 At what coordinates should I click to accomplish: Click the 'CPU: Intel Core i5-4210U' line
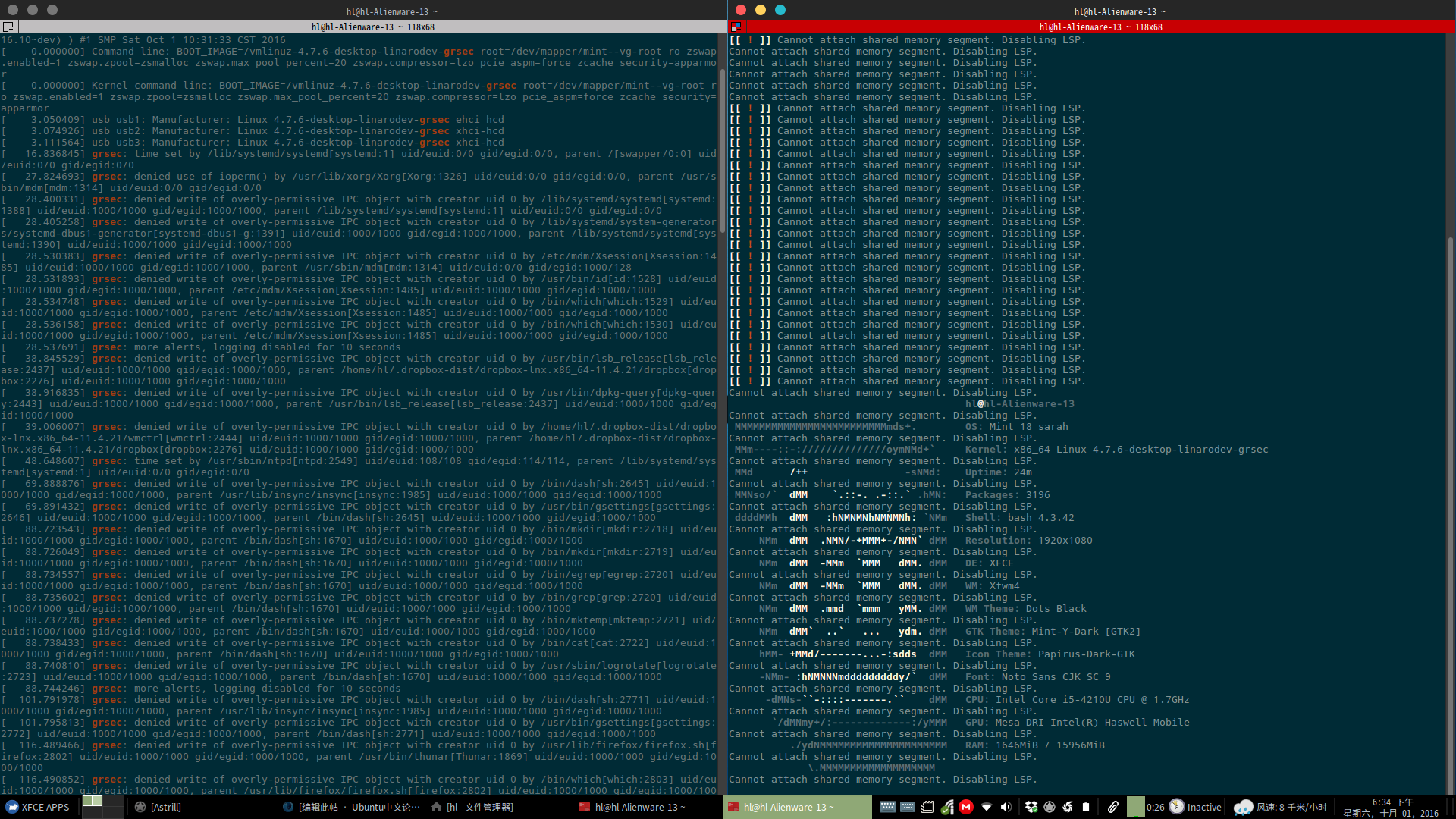point(1078,700)
